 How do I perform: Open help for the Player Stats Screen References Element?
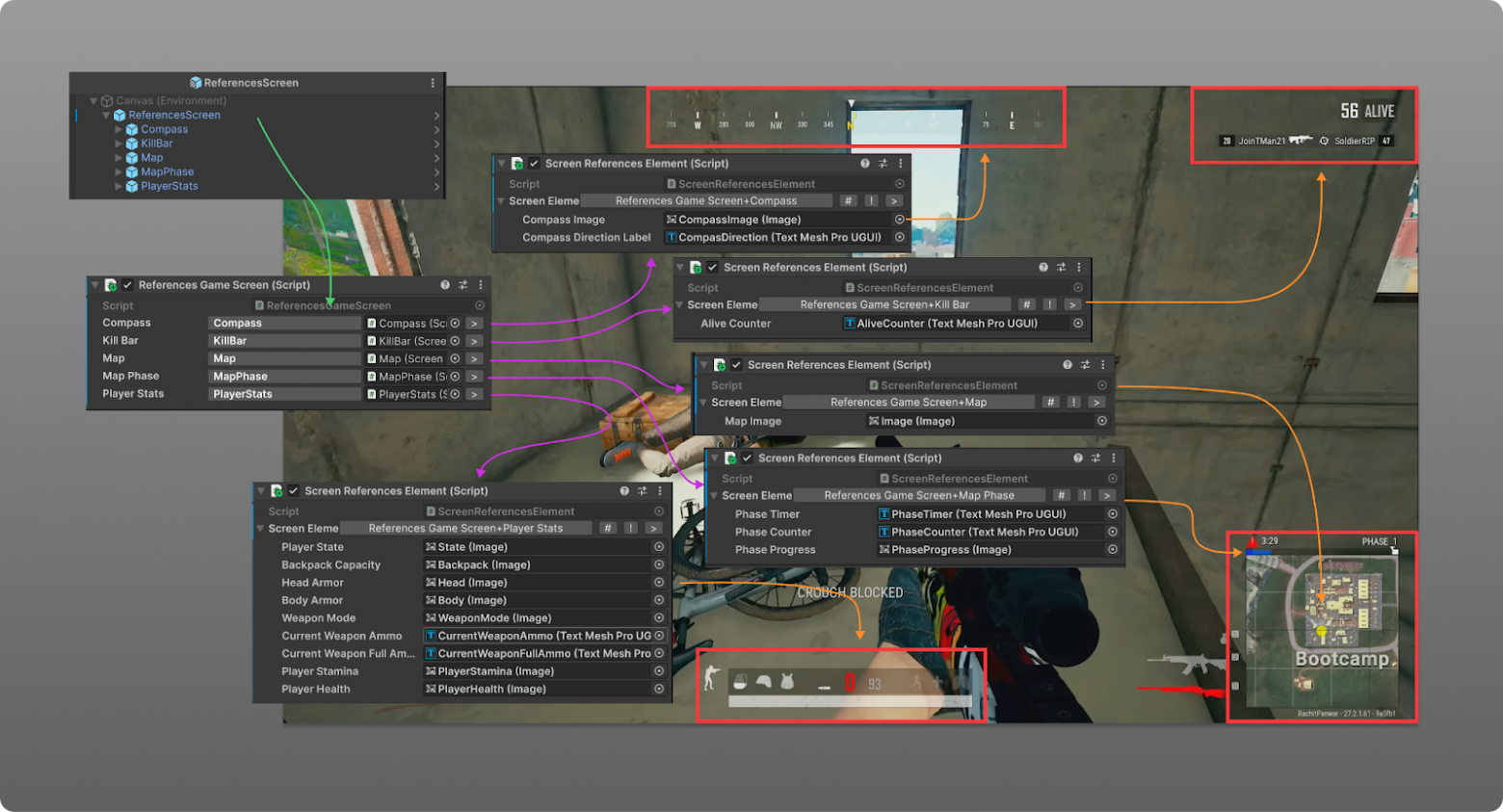624,491
